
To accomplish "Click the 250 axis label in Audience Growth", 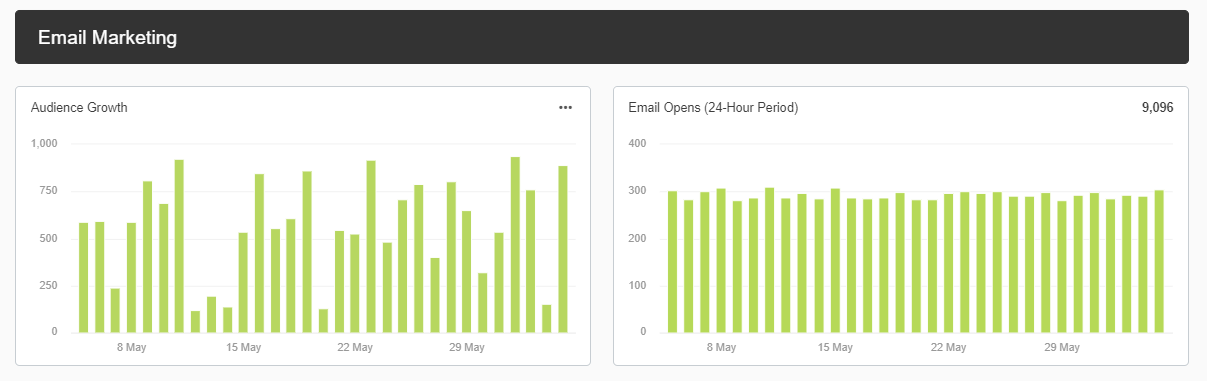I will pos(48,286).
